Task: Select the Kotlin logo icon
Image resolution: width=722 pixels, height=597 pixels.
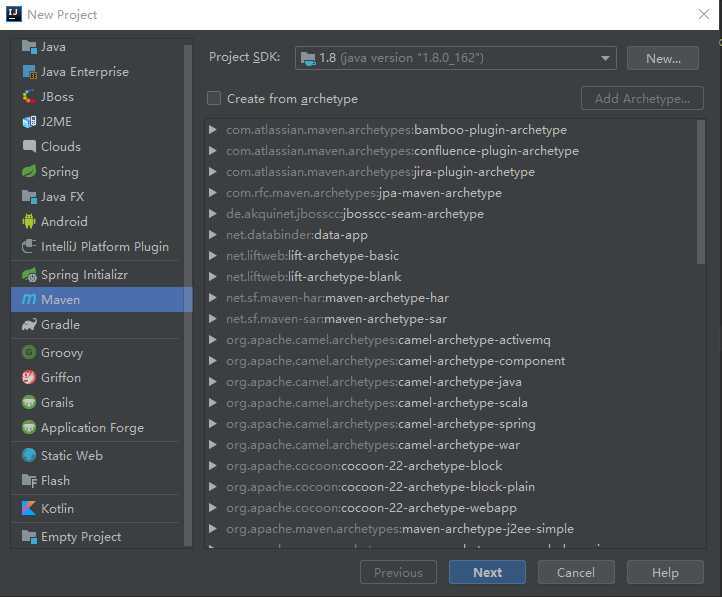Action: [x=29, y=508]
